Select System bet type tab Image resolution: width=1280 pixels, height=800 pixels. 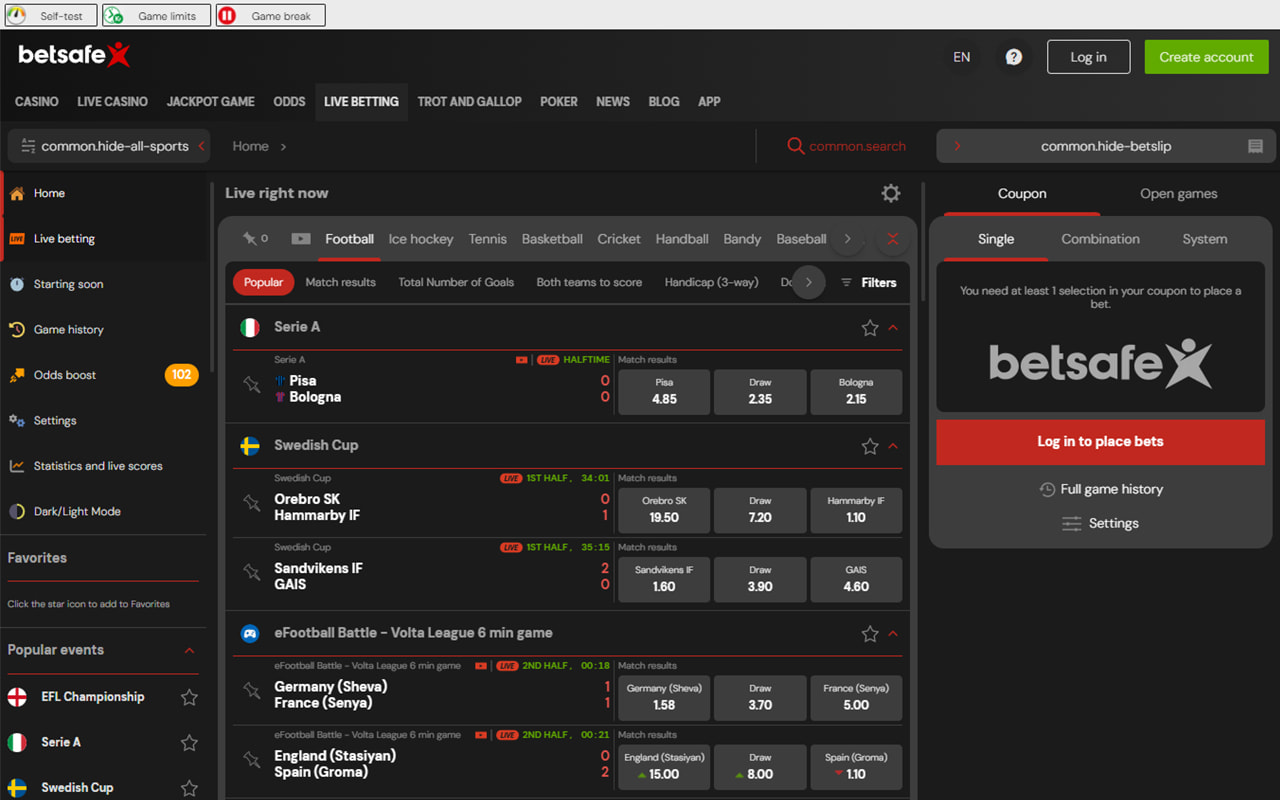(x=1204, y=239)
